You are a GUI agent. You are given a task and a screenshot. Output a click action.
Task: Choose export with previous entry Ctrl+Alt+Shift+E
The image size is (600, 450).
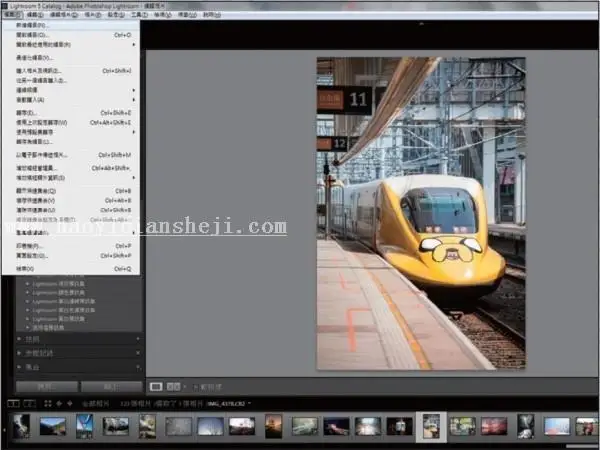(x=71, y=122)
